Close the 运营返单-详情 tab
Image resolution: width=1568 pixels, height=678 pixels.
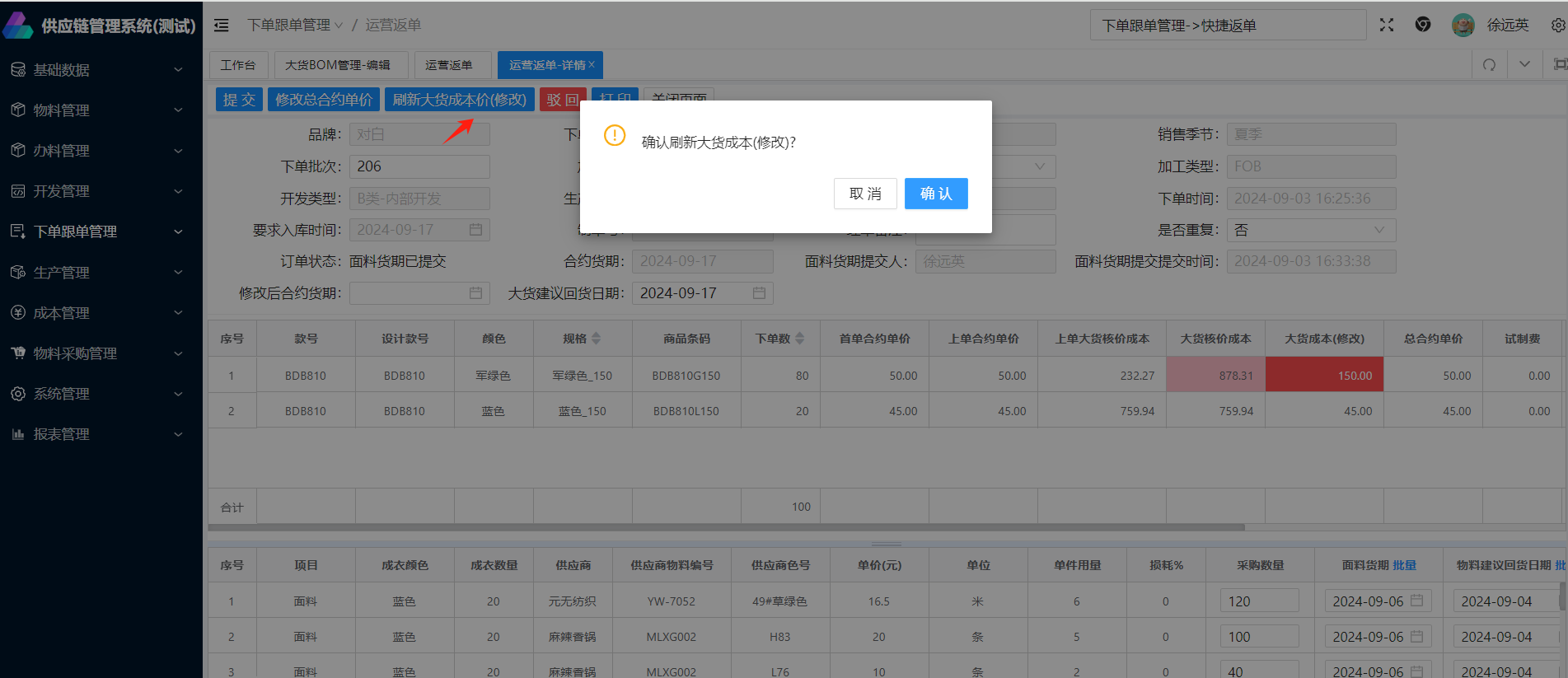tap(592, 64)
